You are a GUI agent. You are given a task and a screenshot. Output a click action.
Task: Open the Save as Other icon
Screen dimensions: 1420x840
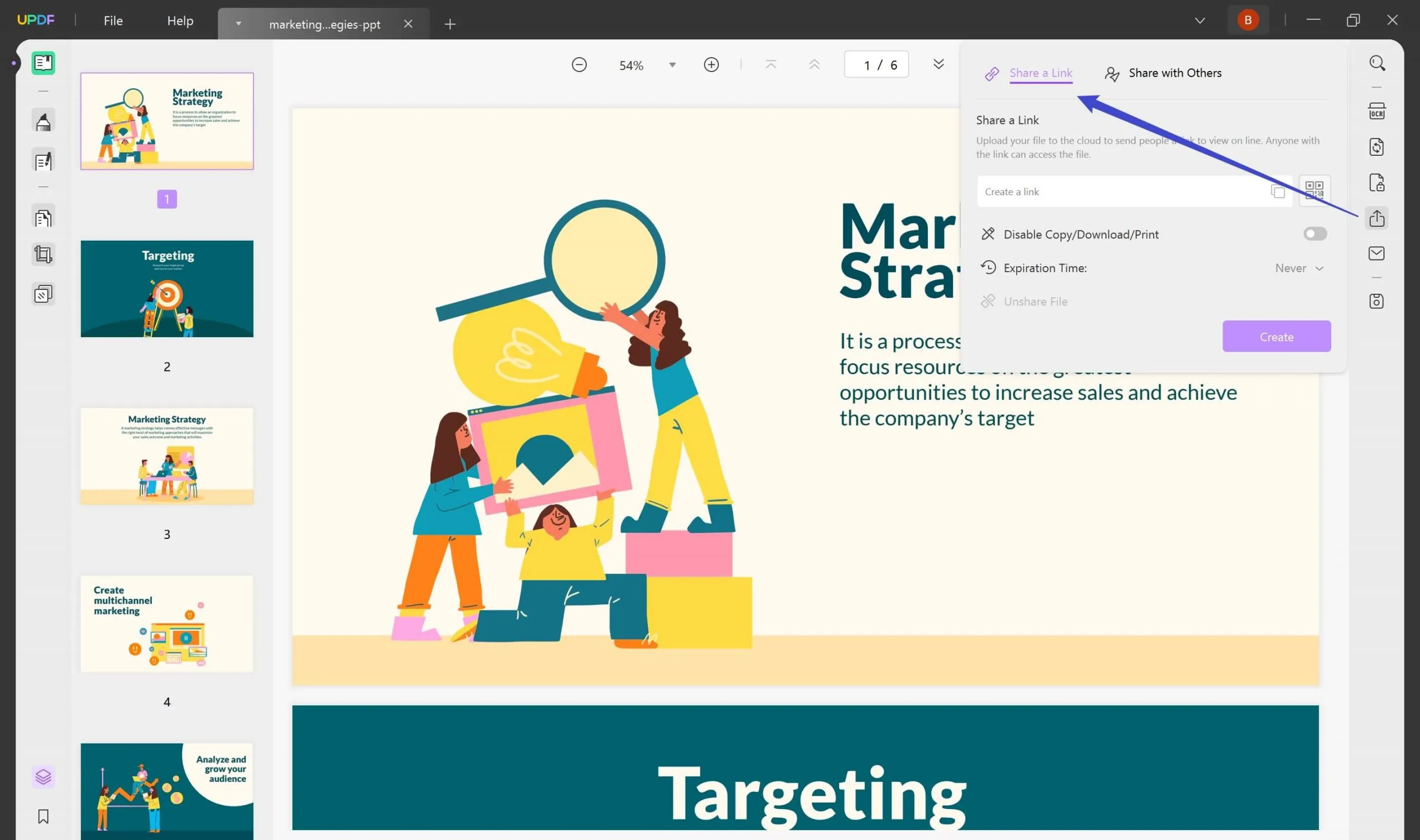pyautogui.click(x=1376, y=301)
